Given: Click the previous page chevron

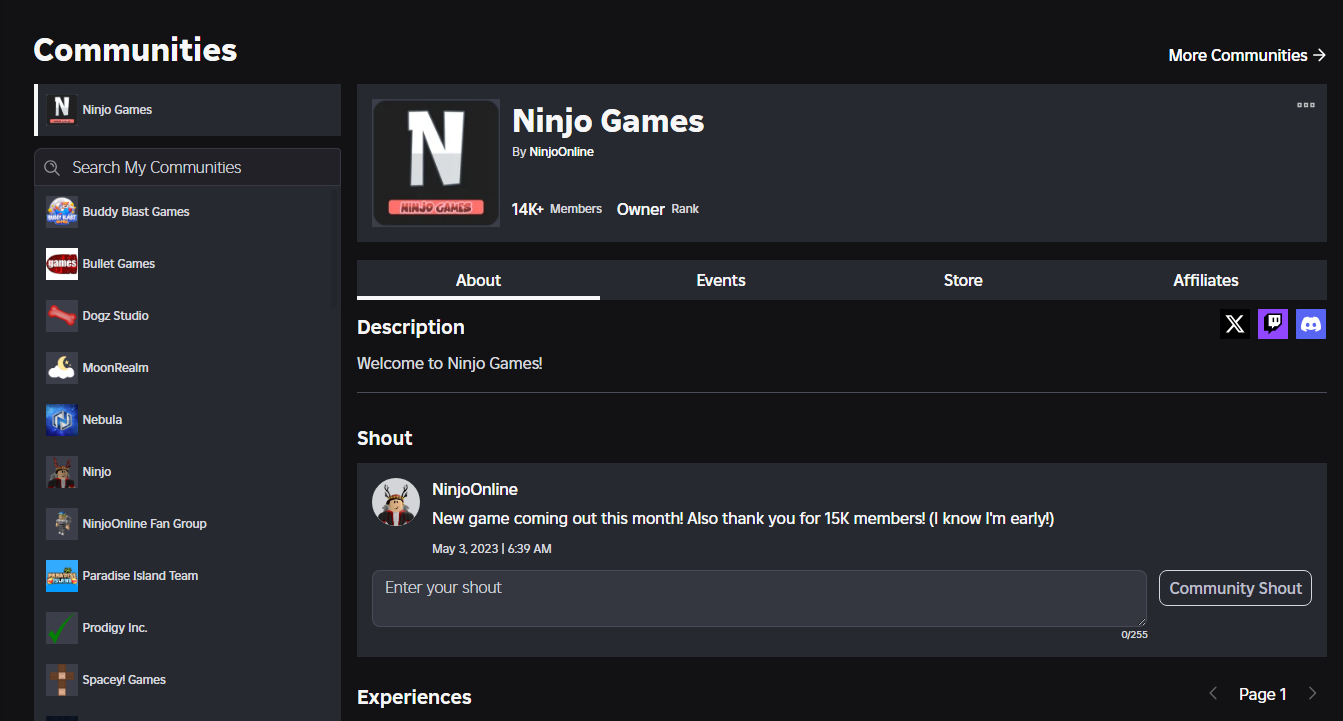Looking at the screenshot, I should tap(1213, 693).
